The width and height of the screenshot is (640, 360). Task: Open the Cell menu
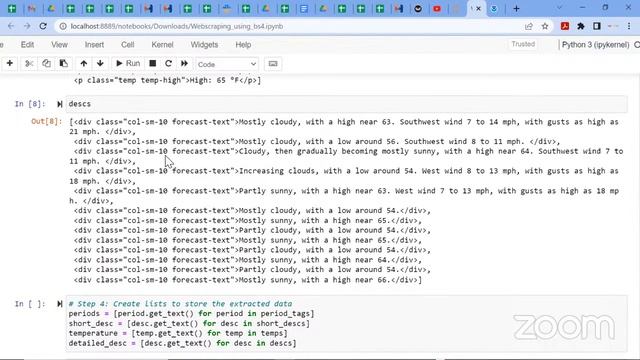click(x=127, y=45)
